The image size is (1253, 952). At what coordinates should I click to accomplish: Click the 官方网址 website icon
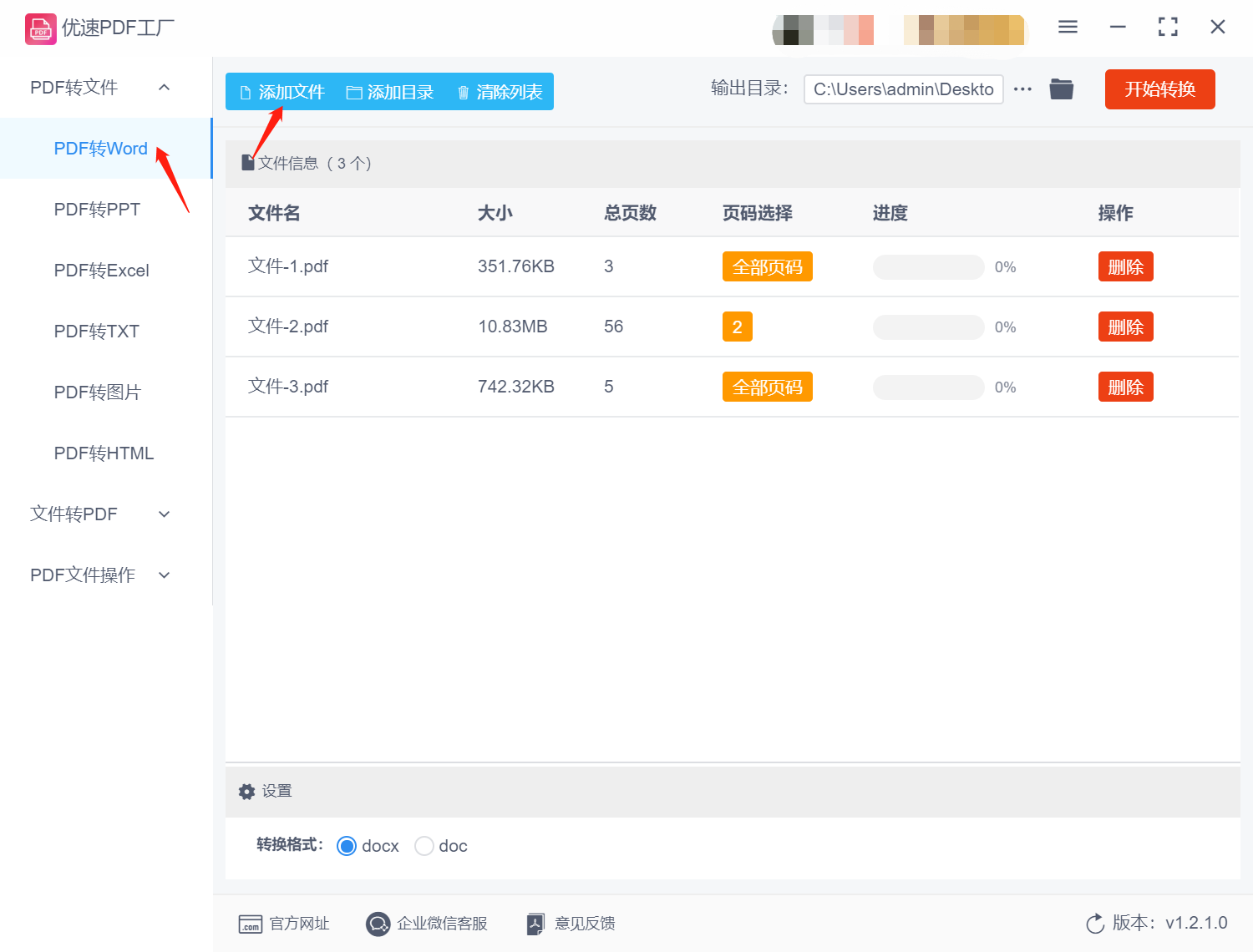coord(251,924)
